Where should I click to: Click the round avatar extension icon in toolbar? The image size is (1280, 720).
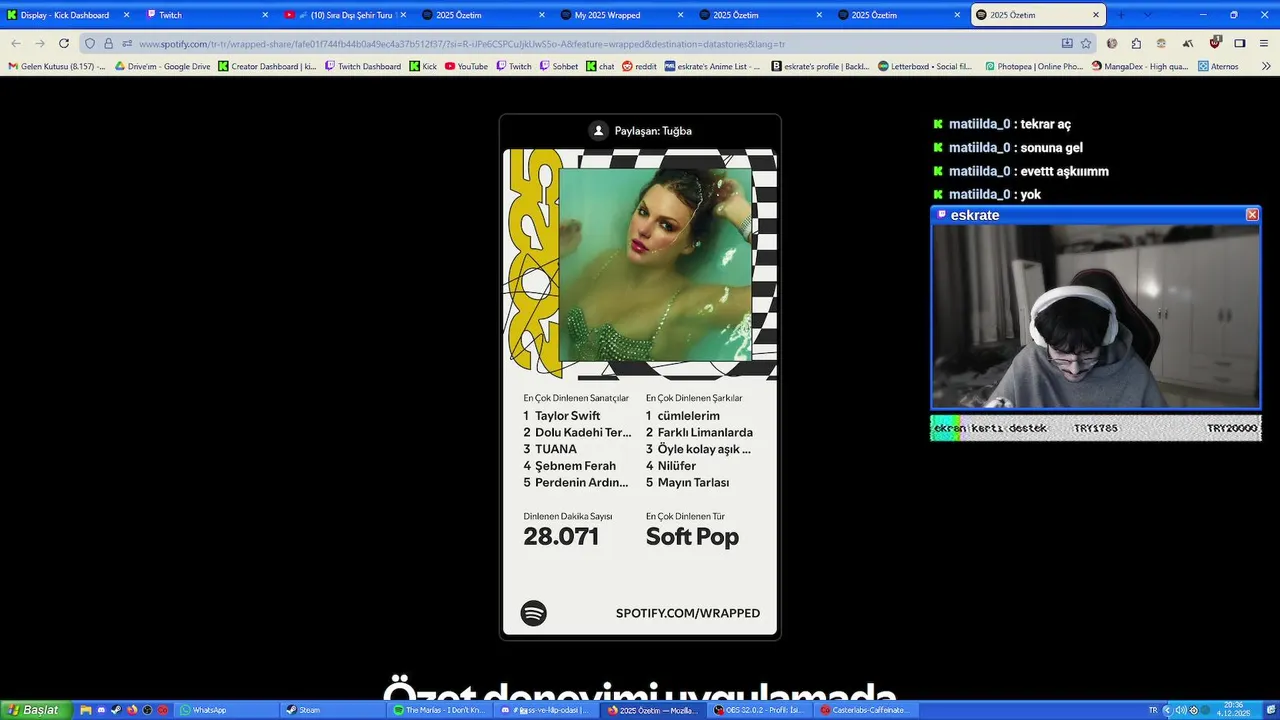1112,43
